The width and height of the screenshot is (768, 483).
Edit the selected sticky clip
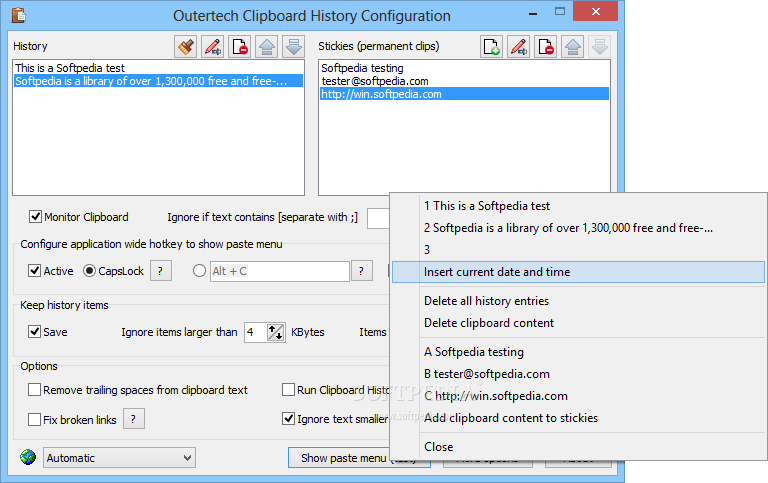pyautogui.click(x=519, y=47)
